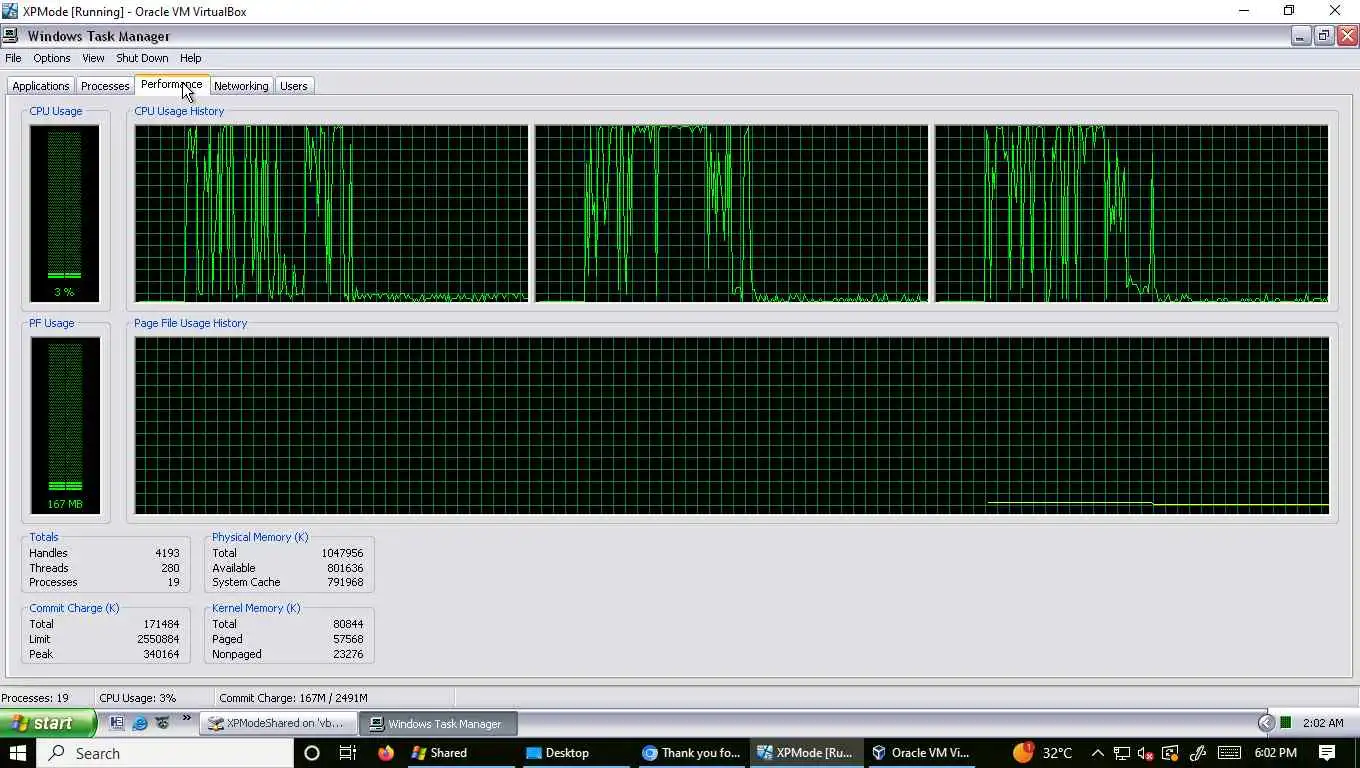Click the PF Usage meter showing 167 MB
This screenshot has height=768, width=1360.
pyautogui.click(x=65, y=426)
